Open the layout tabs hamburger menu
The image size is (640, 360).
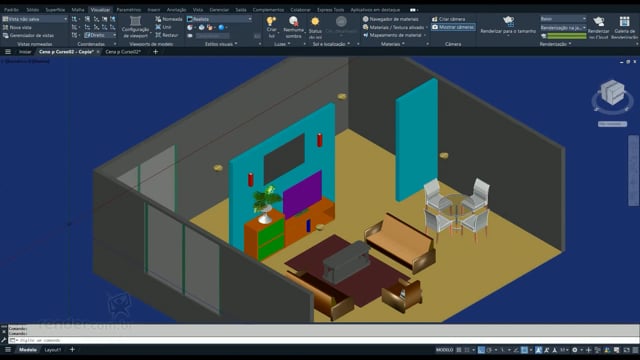point(8,350)
